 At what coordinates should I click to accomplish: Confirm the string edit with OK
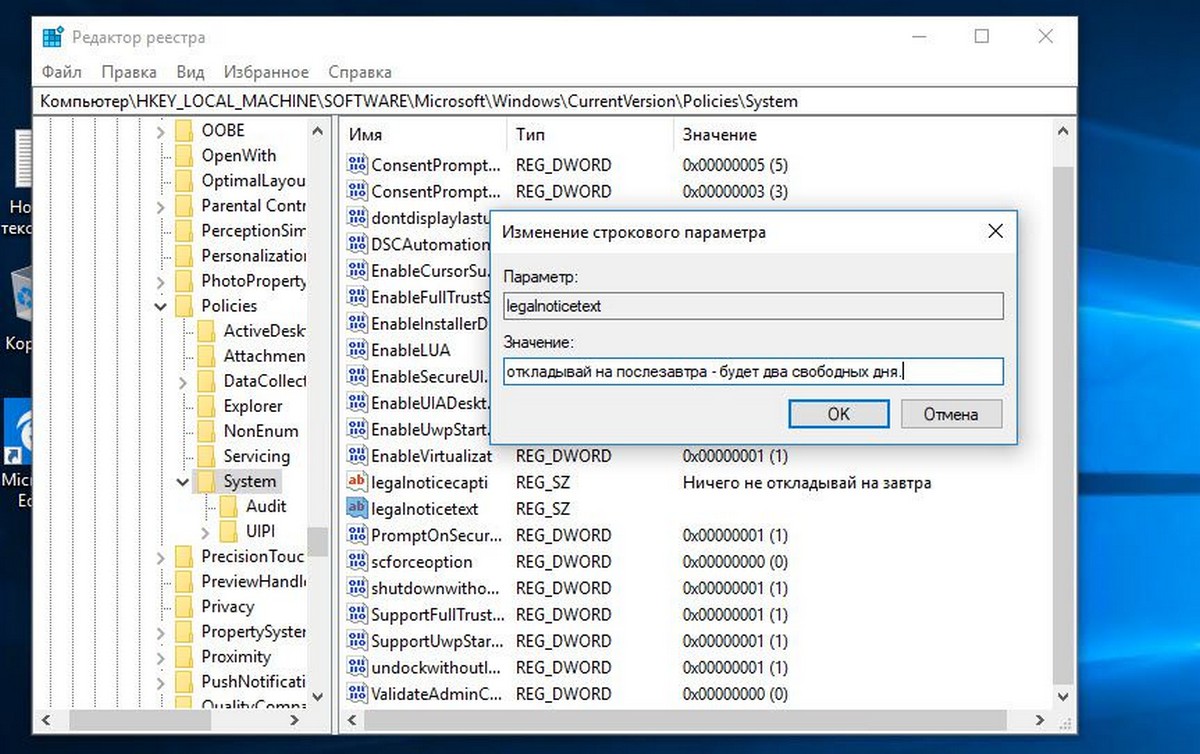click(x=839, y=414)
